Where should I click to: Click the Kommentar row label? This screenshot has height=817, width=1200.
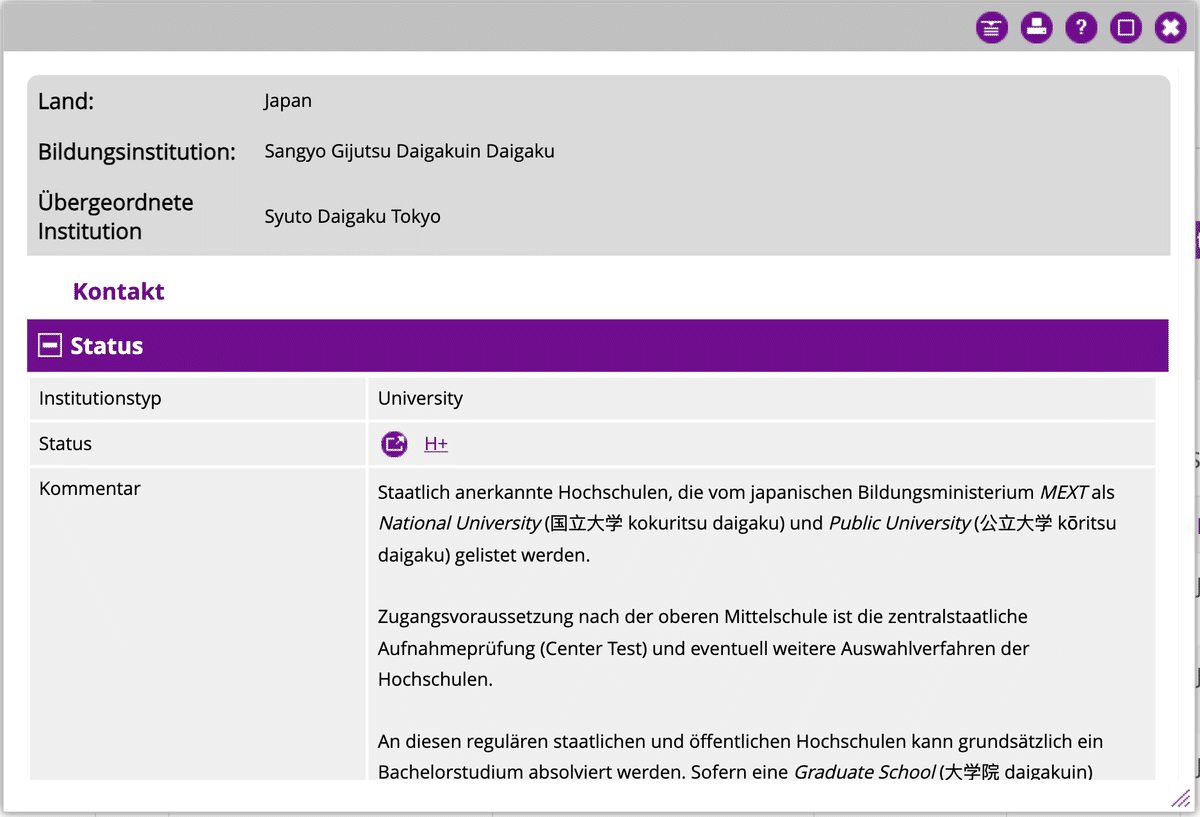pos(90,489)
